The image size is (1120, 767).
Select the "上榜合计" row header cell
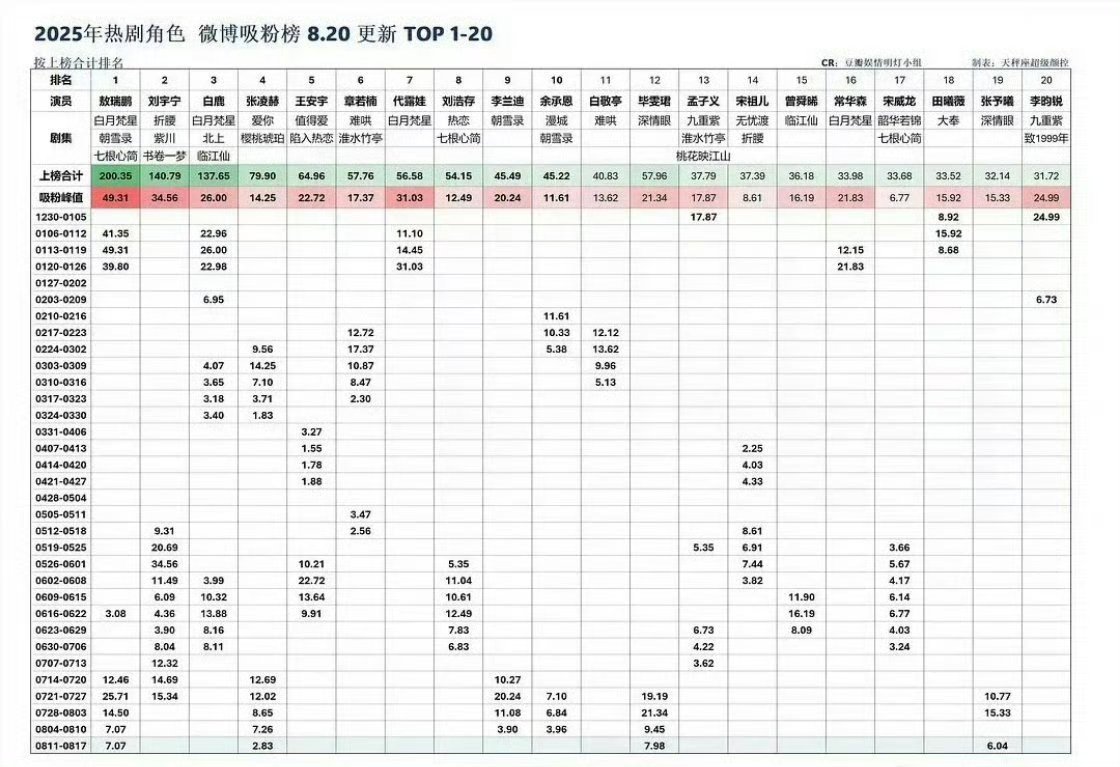point(61,176)
